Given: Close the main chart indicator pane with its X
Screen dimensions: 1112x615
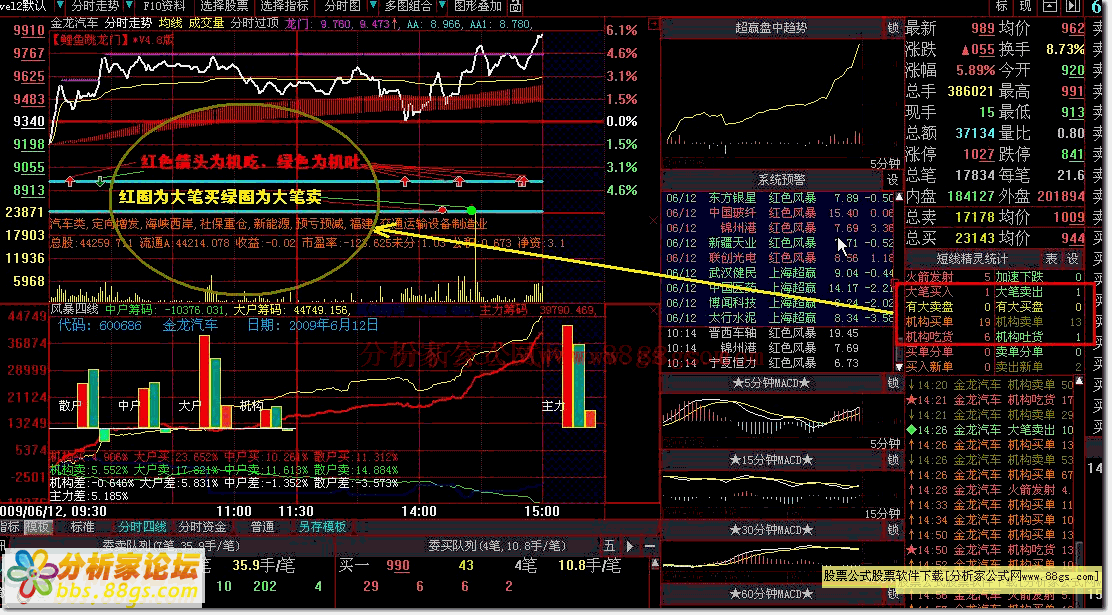Looking at the screenshot, I should tap(653, 221).
